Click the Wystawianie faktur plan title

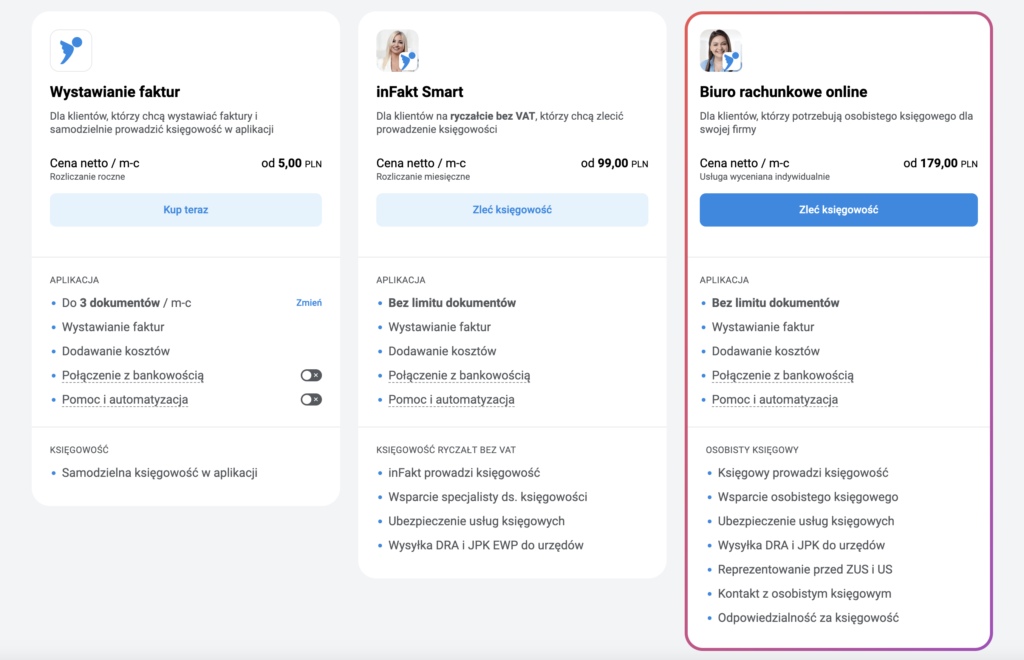tap(115, 92)
